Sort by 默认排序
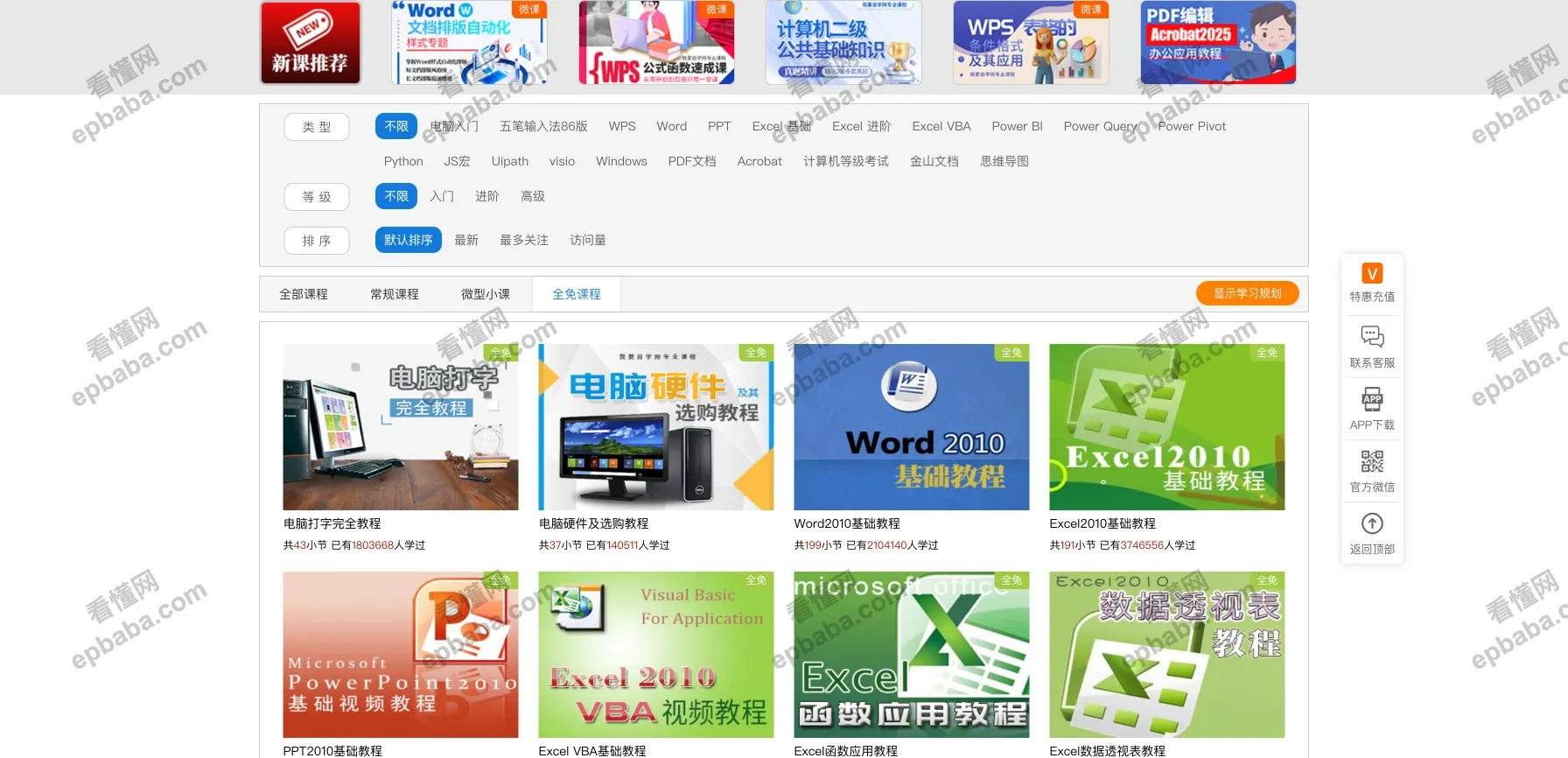 pyautogui.click(x=409, y=240)
